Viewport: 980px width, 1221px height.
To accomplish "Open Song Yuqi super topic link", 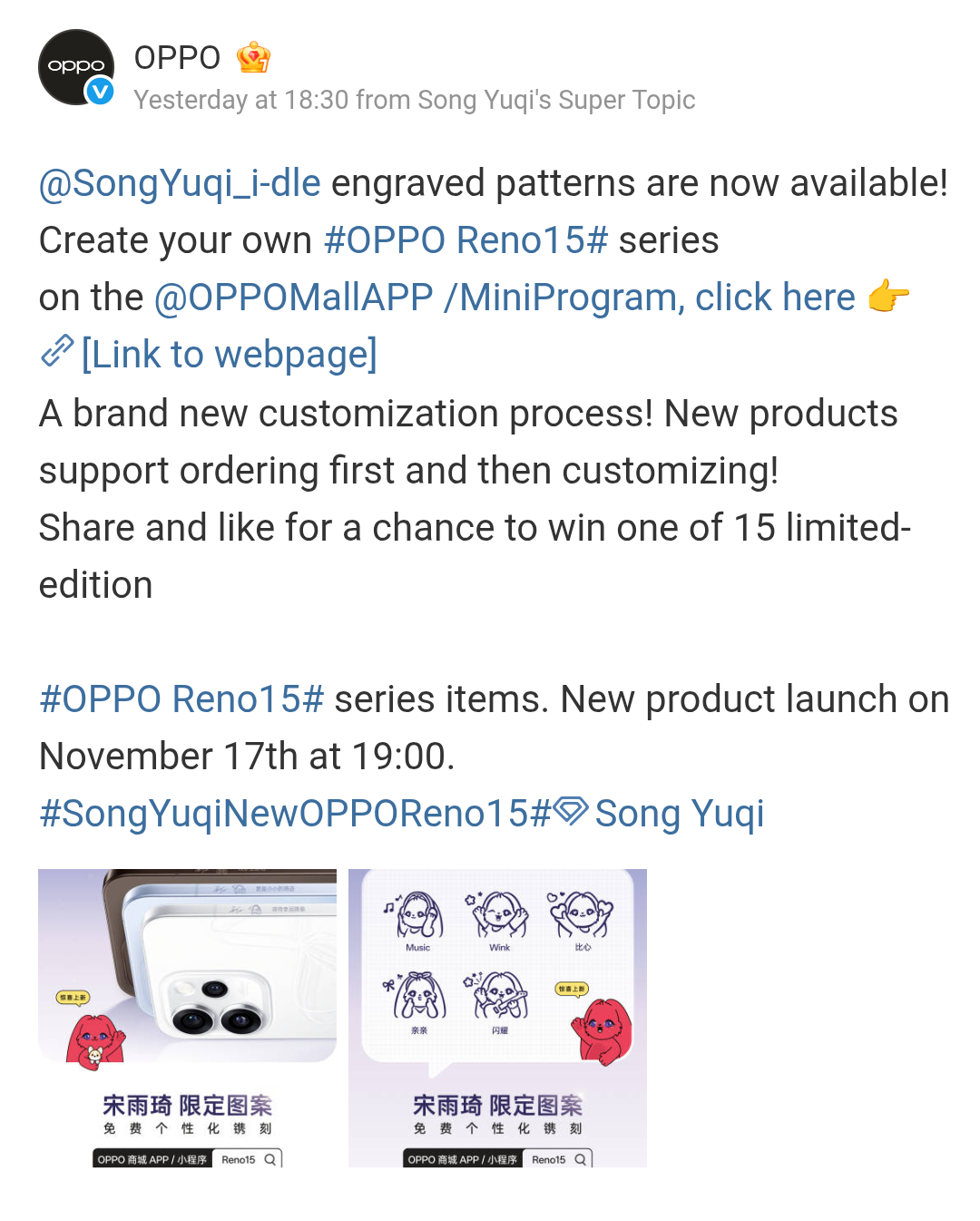I will 680,814.
